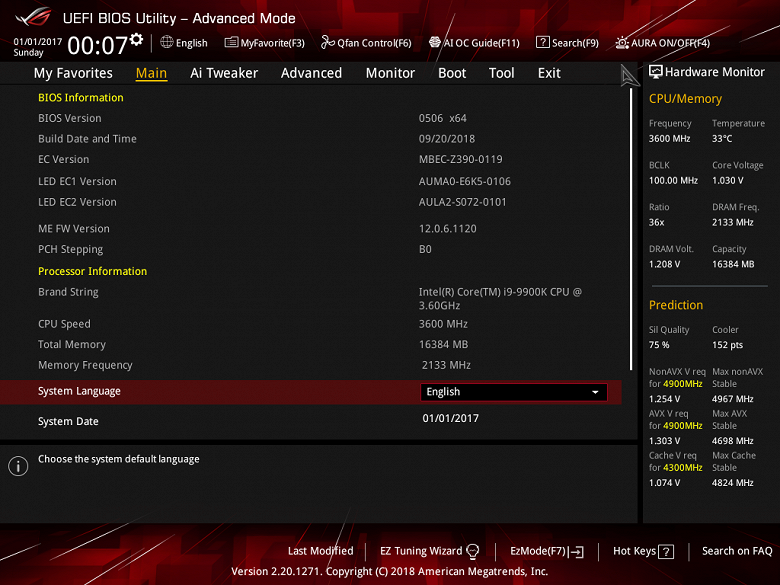Click EC Version value MBEC-Z390-0119

461,159
